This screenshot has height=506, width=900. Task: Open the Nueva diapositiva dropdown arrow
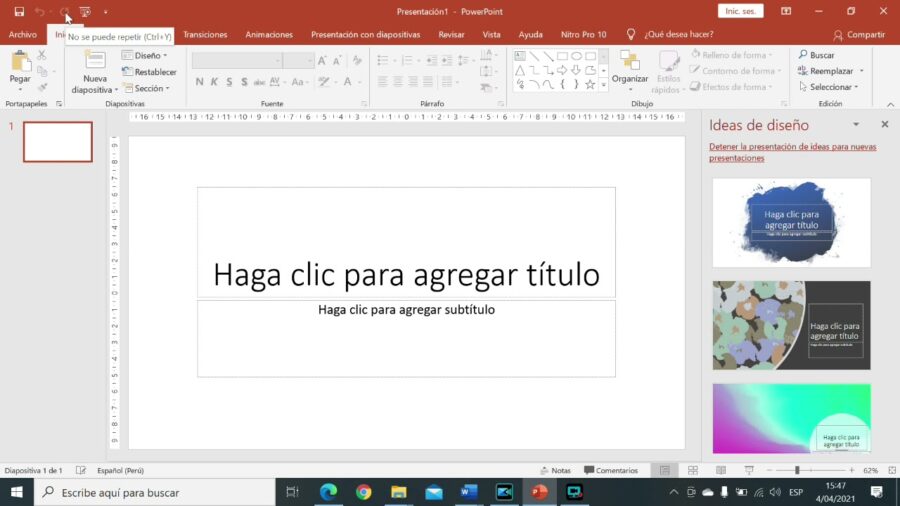tap(116, 90)
